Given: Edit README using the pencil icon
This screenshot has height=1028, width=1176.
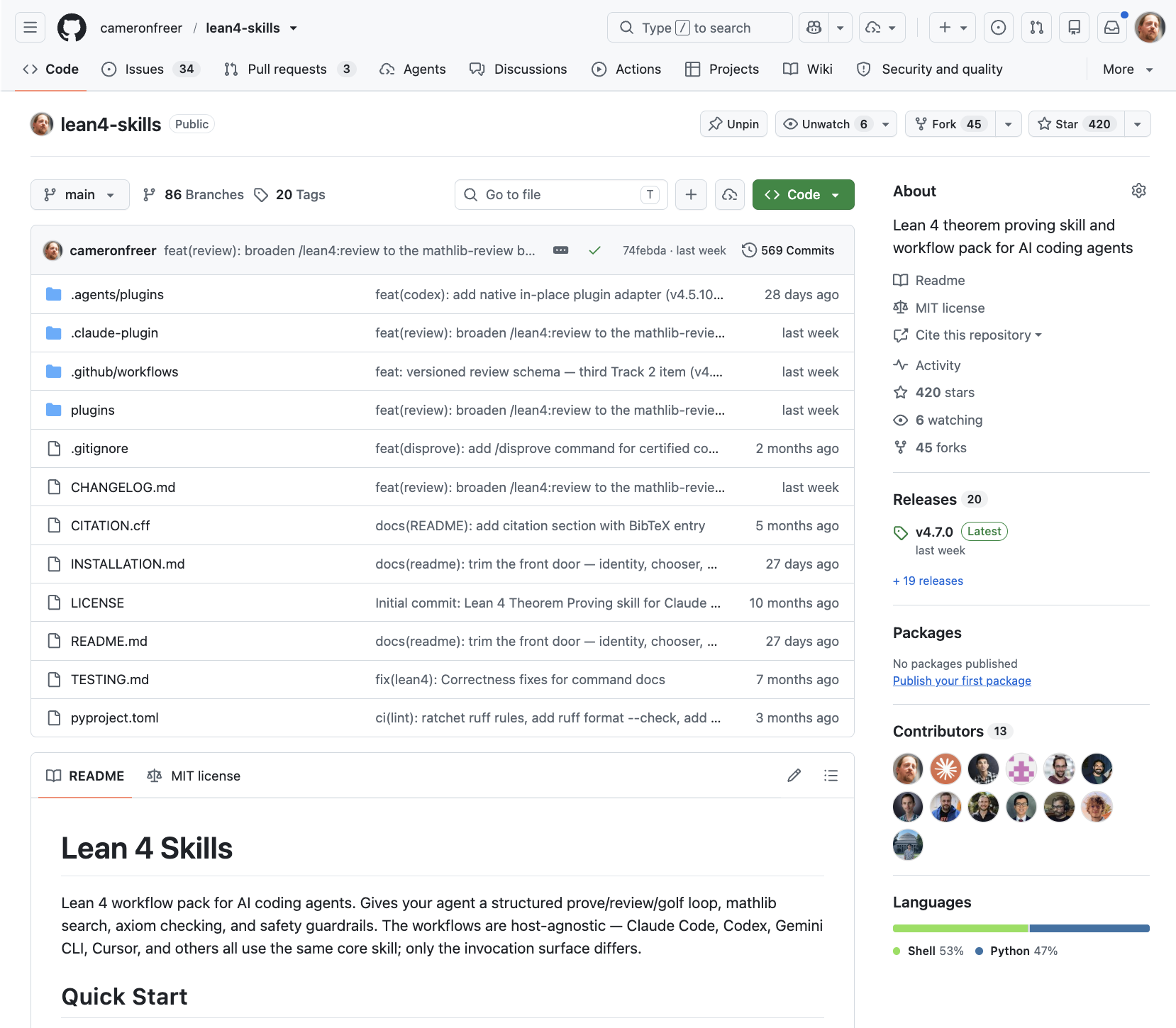Looking at the screenshot, I should pos(794,776).
